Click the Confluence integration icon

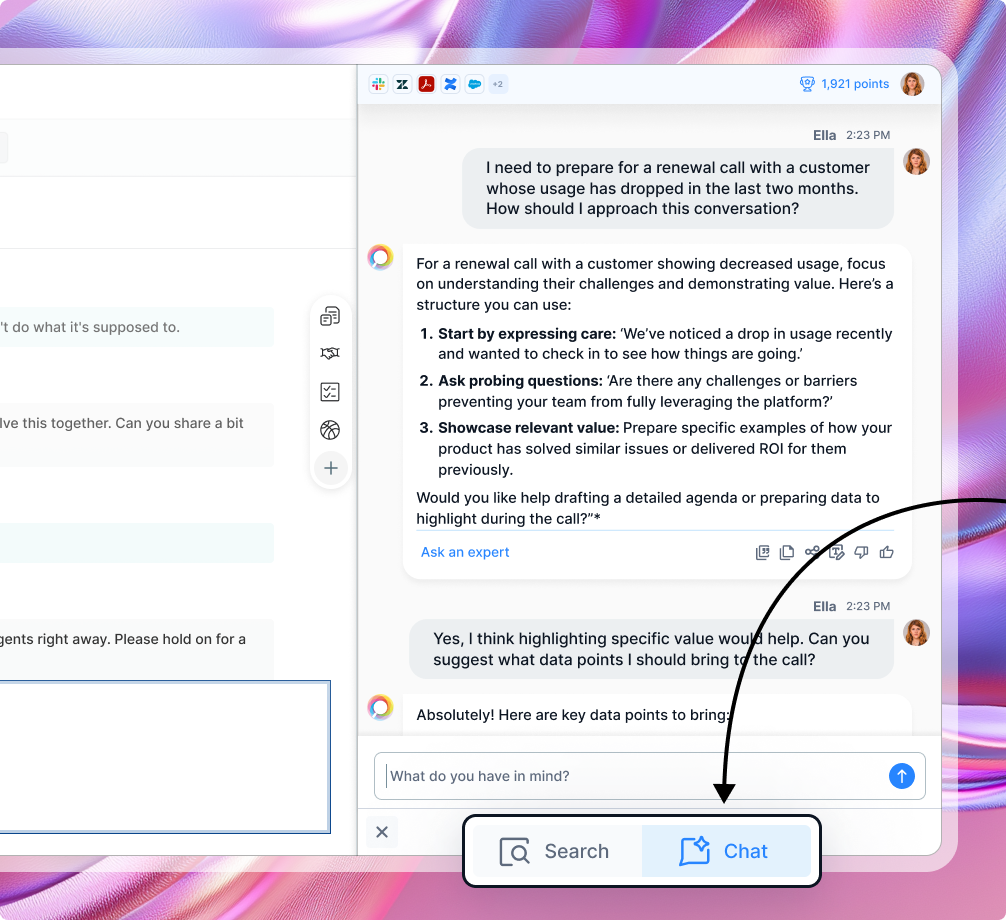pyautogui.click(x=450, y=85)
